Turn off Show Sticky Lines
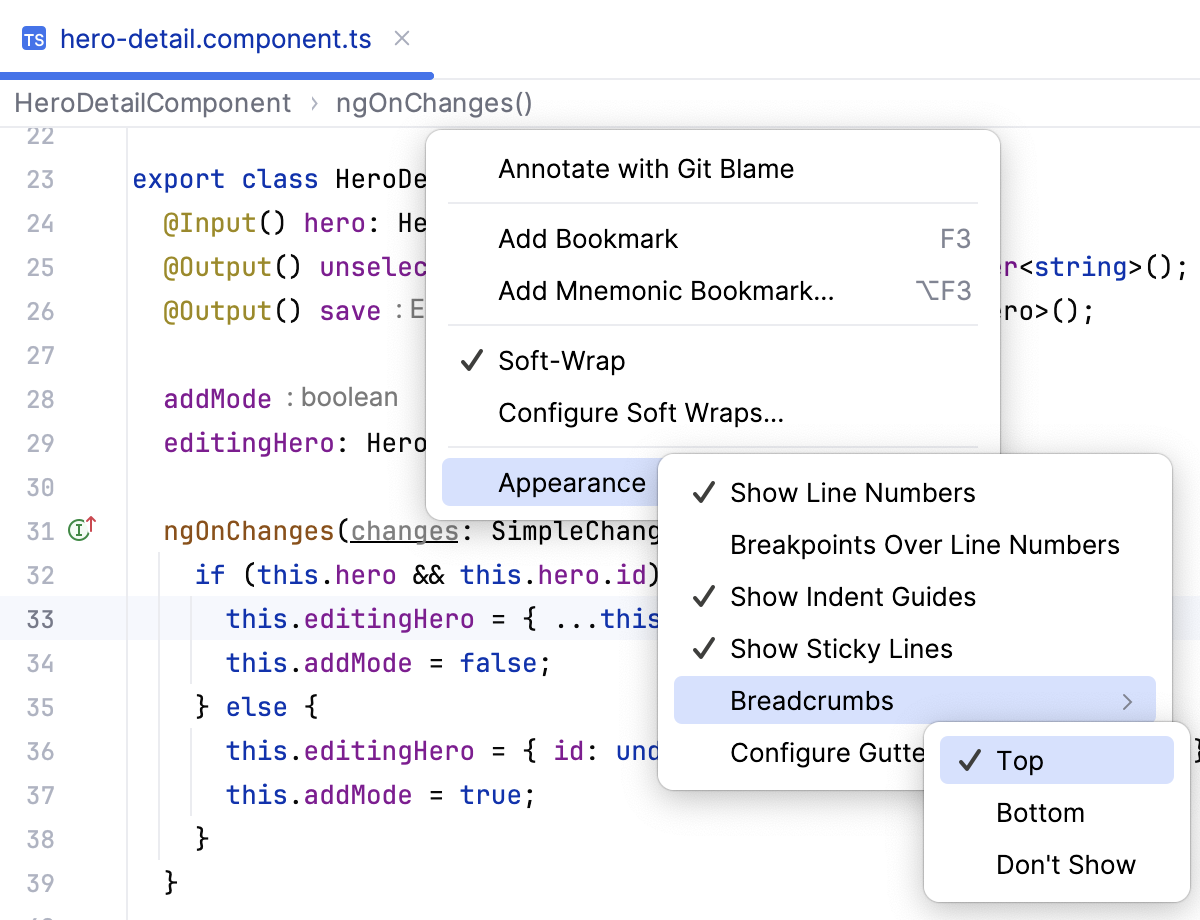The image size is (1200, 920). click(x=840, y=649)
